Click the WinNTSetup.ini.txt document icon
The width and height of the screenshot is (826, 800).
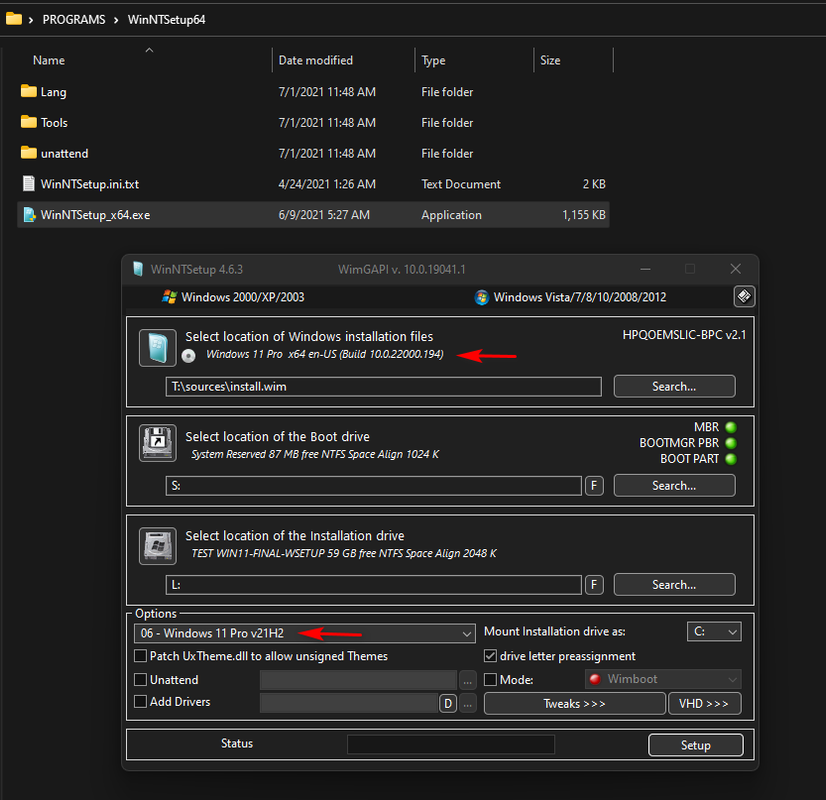29,183
